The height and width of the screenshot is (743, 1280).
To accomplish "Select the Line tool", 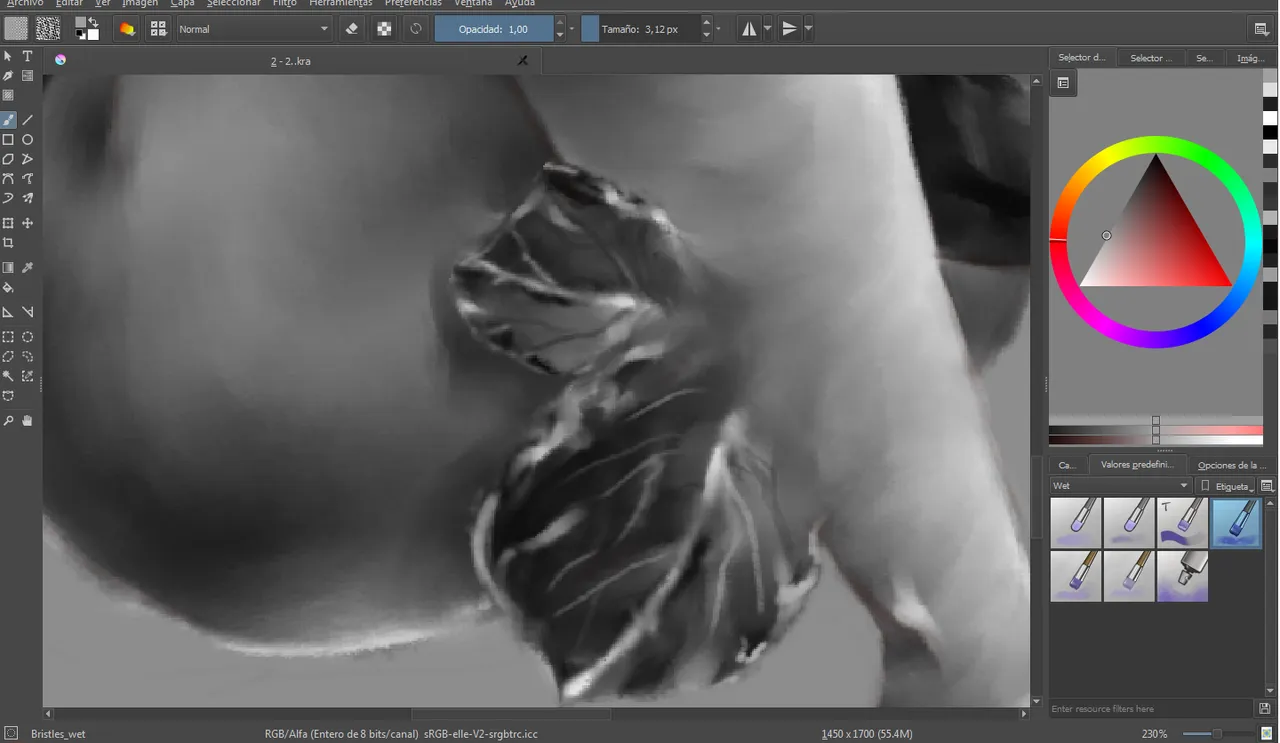I will click(x=28, y=120).
